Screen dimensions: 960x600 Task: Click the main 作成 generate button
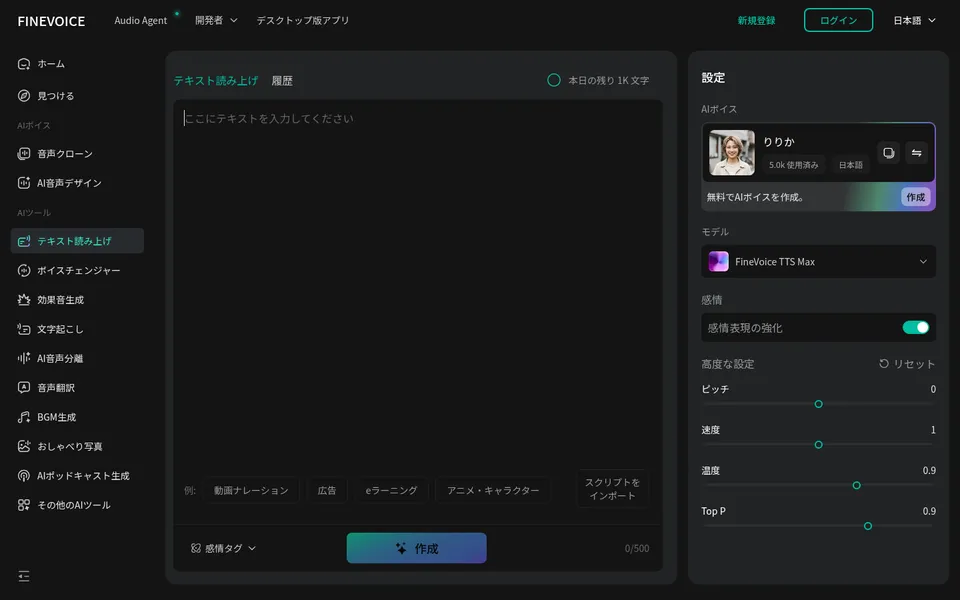click(x=416, y=548)
